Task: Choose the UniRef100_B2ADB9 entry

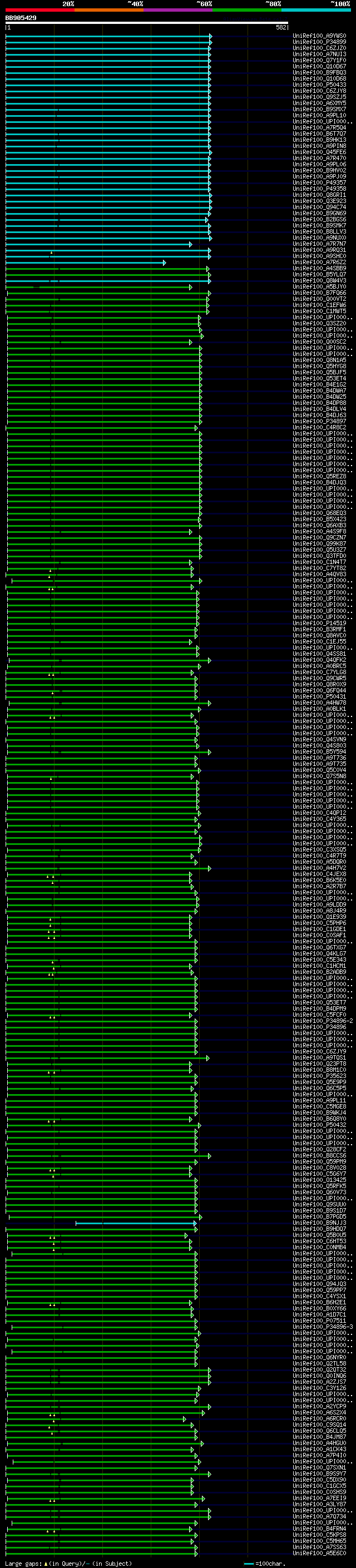Action: coord(319,972)
